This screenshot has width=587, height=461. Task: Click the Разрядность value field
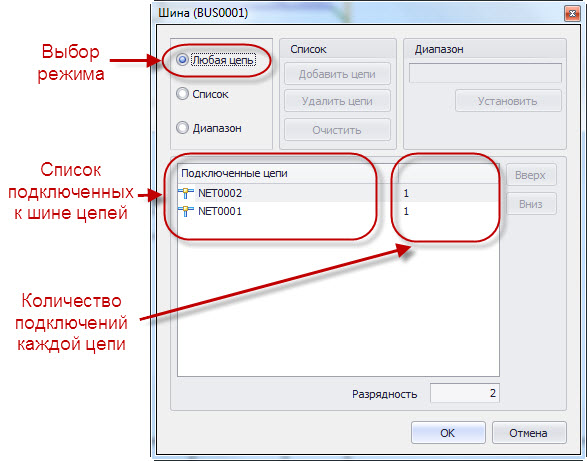[x=465, y=393]
